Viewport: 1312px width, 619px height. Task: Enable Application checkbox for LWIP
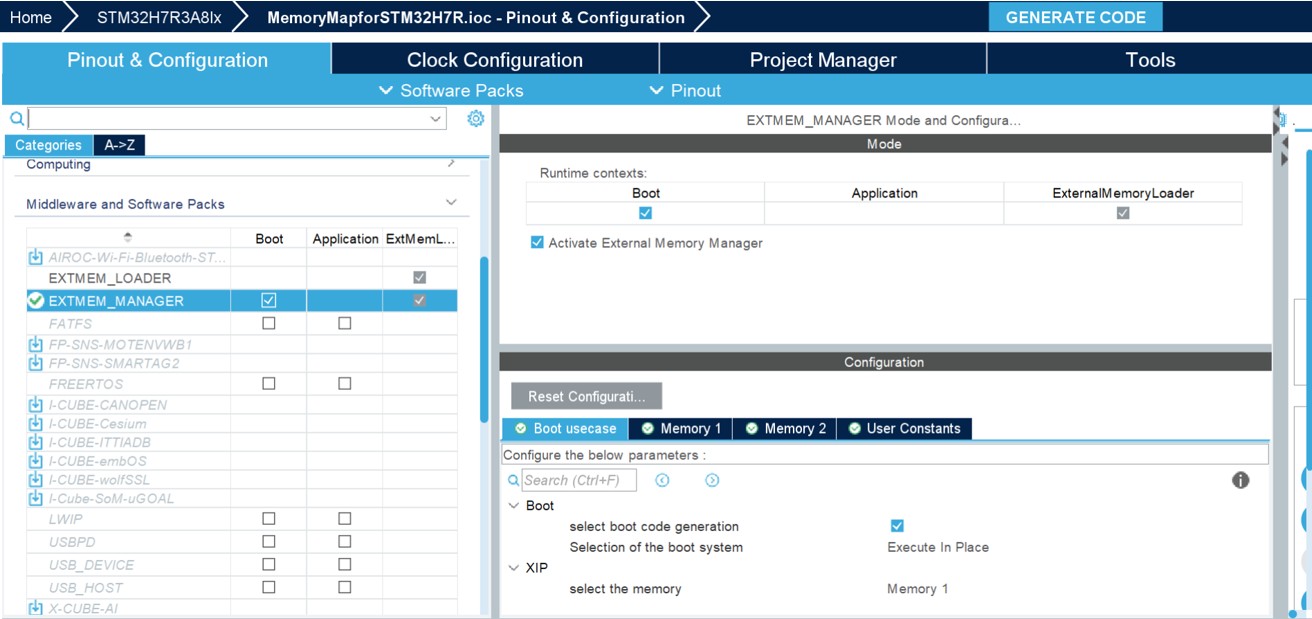click(x=344, y=519)
